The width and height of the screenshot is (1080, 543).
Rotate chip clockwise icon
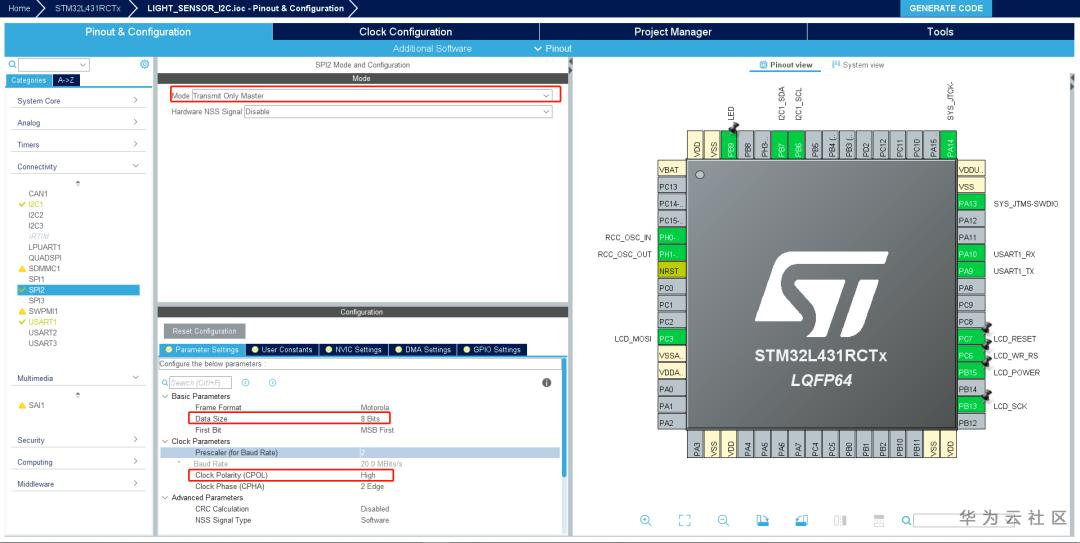click(762, 520)
